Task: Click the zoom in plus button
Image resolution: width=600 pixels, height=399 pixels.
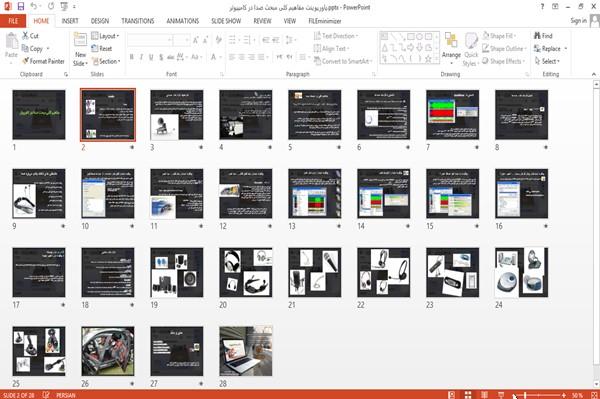Action: pyautogui.click(x=564, y=395)
